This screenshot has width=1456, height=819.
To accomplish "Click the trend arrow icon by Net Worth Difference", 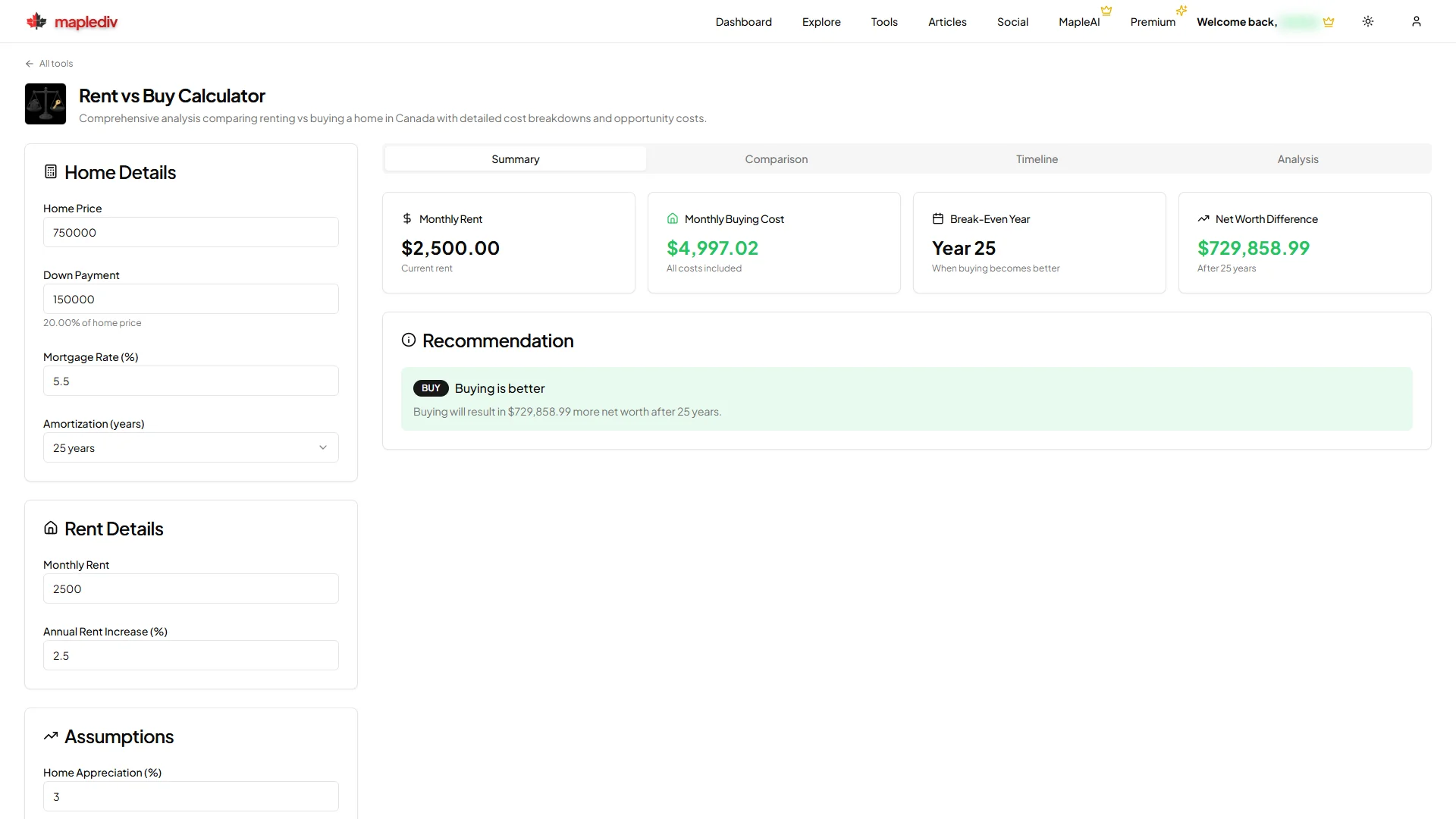I will [x=1203, y=218].
